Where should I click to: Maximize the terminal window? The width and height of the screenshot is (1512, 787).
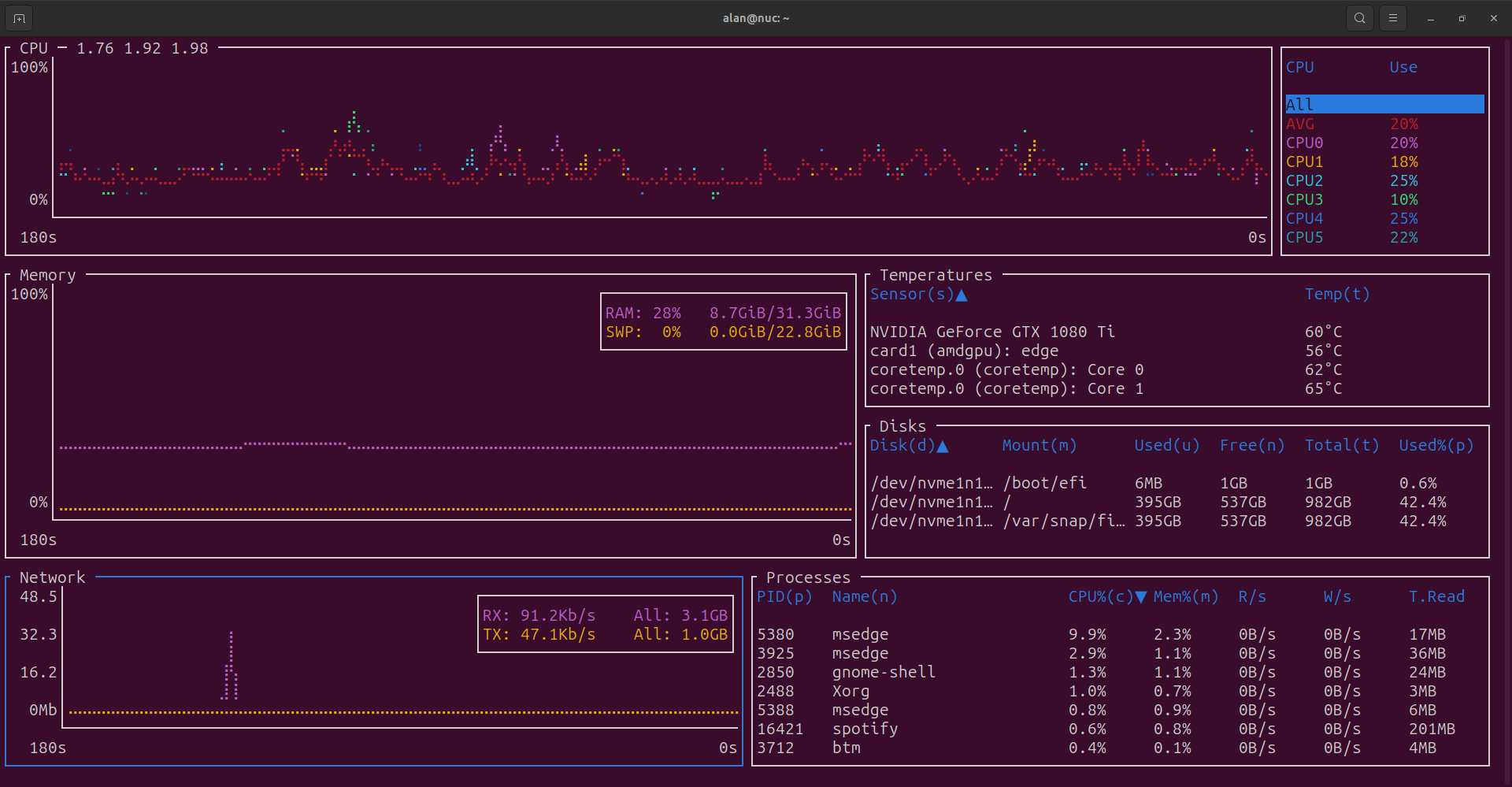[1462, 18]
